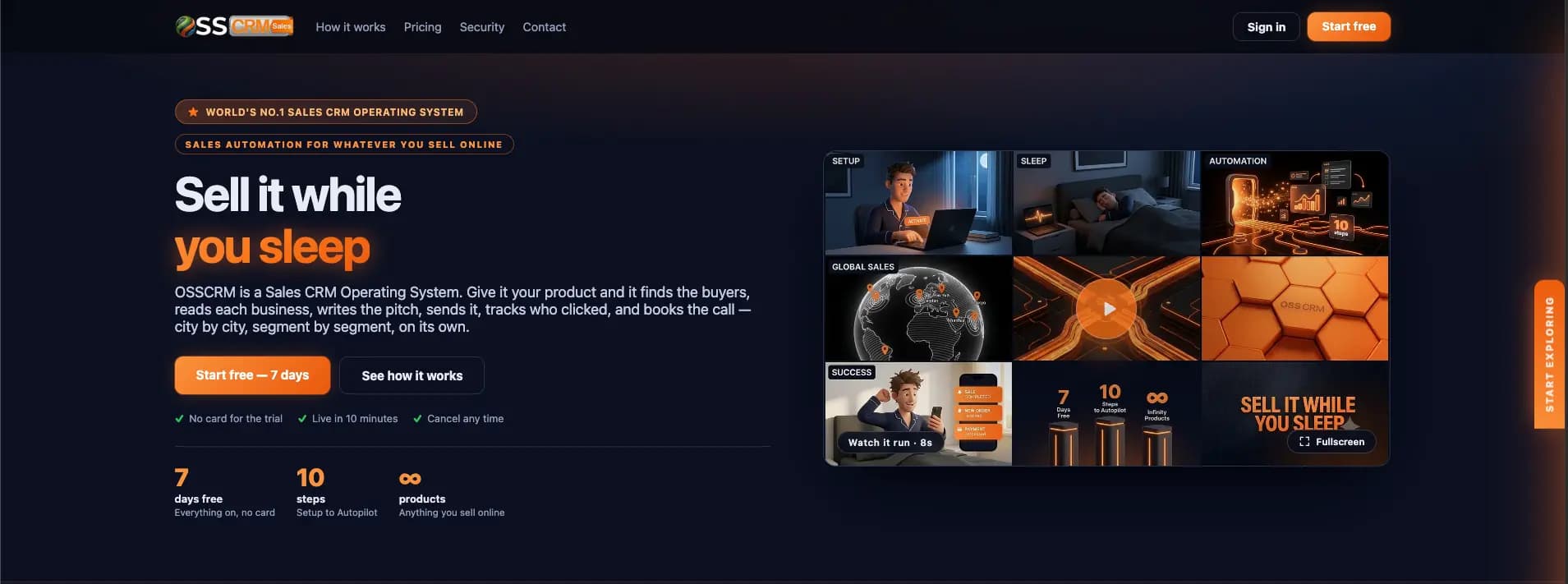Click the OSSCRM logo in the header
Viewport: 1568px width, 584px height.
pos(234,26)
